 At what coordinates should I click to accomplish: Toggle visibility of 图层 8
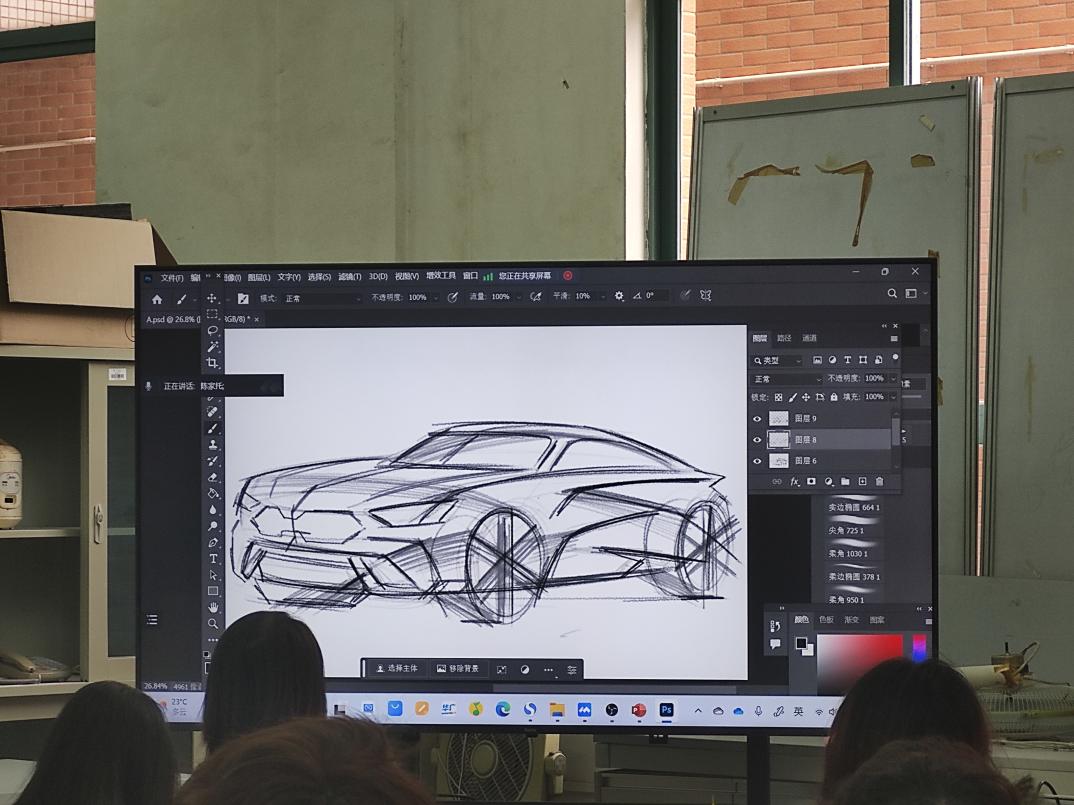[x=757, y=439]
